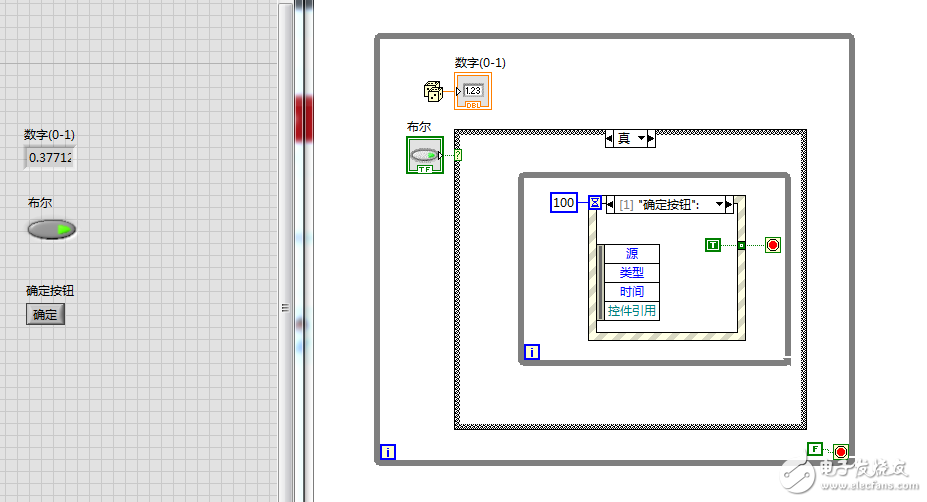Click the 时间 event data node item
Screen dimensions: 927x502
[632, 292]
